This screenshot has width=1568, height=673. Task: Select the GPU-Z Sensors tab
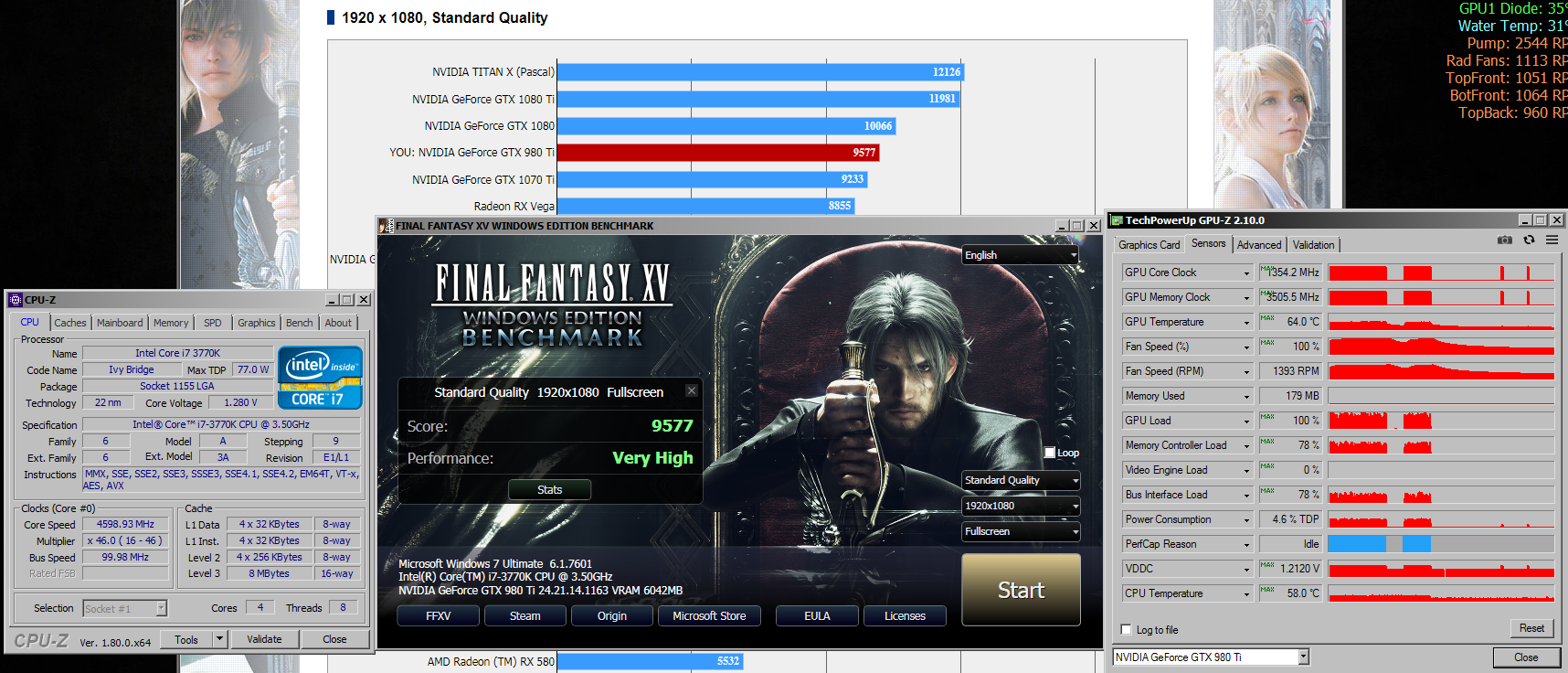pos(1209,243)
